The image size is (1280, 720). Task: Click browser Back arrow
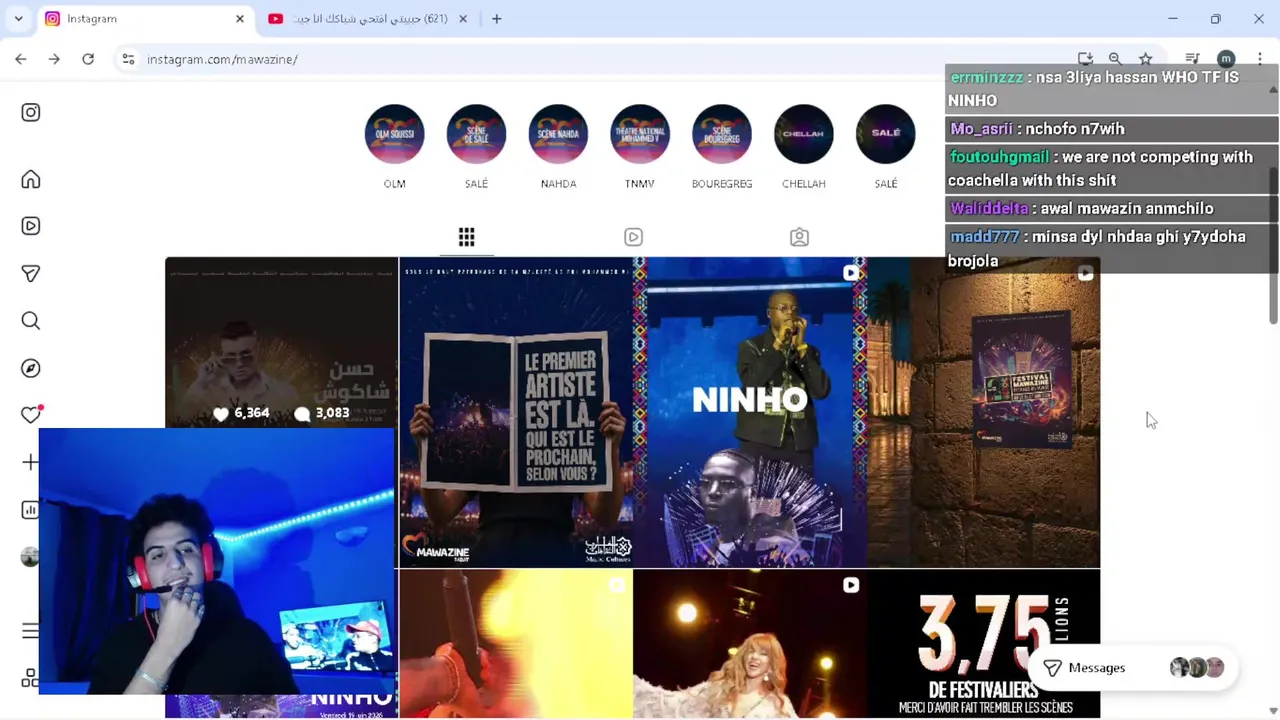(21, 59)
